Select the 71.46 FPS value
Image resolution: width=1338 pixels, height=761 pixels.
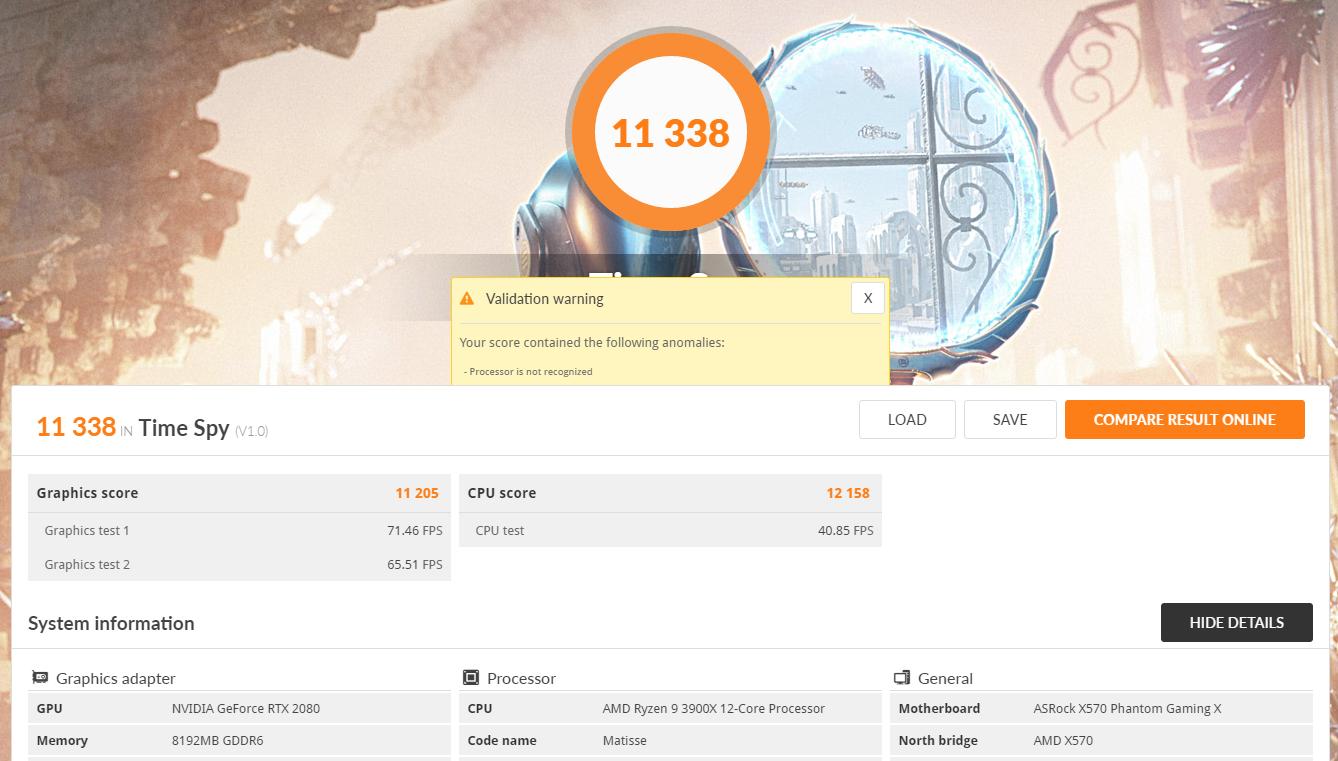(x=415, y=530)
